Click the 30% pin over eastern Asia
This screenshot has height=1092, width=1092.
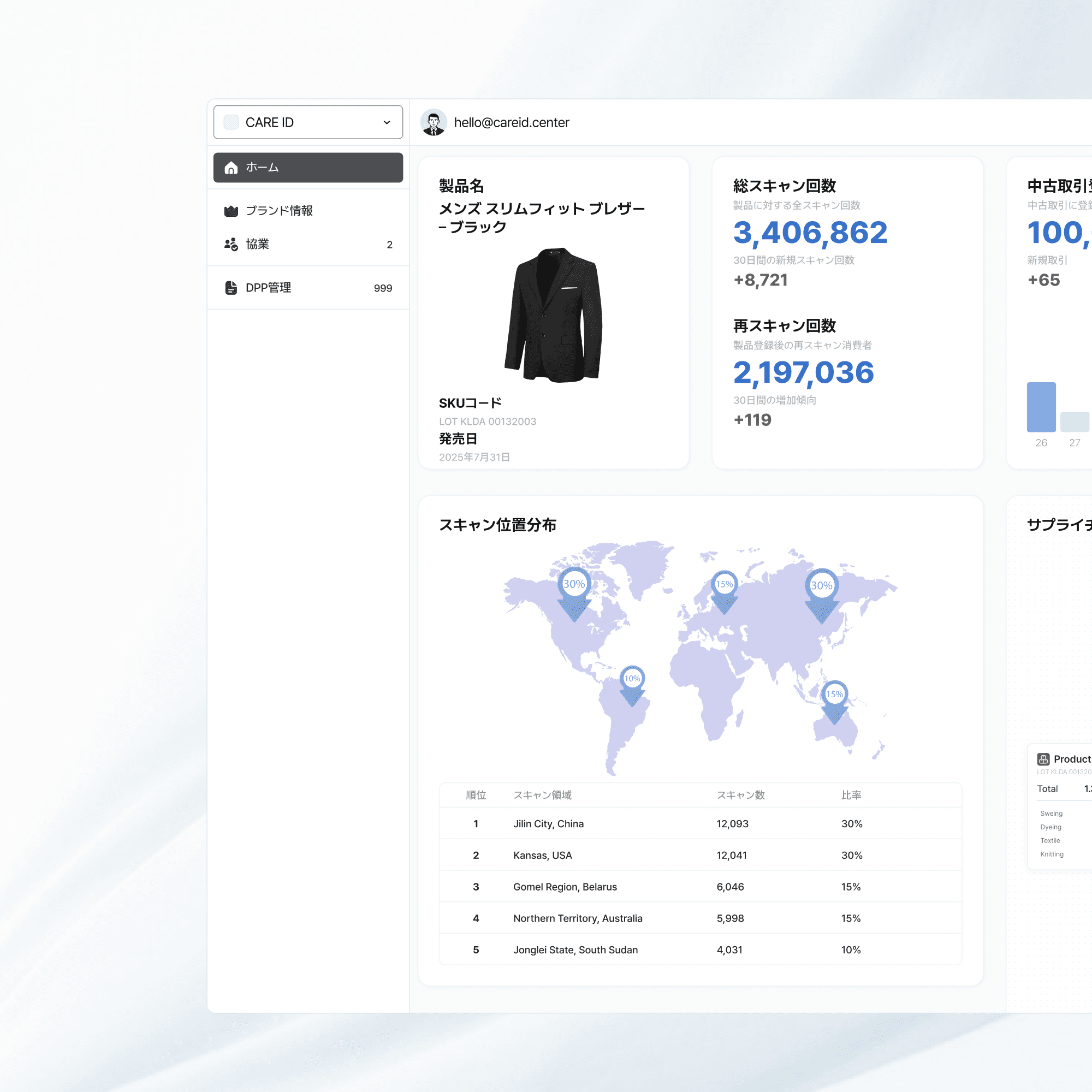coord(821,585)
